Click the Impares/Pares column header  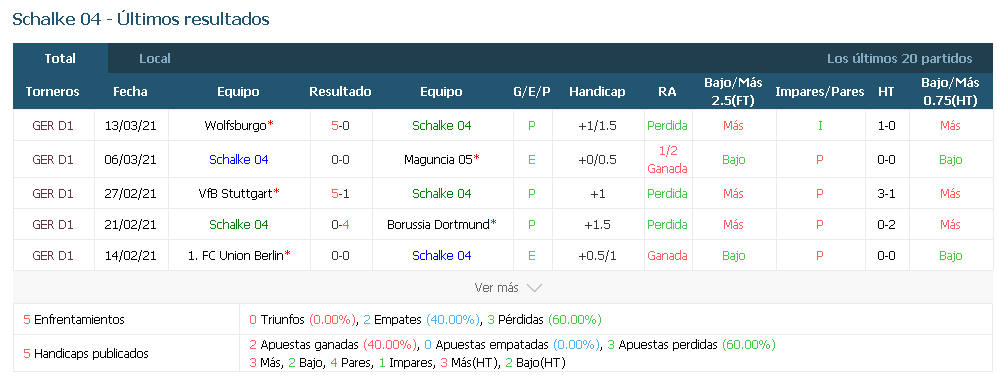[x=820, y=92]
